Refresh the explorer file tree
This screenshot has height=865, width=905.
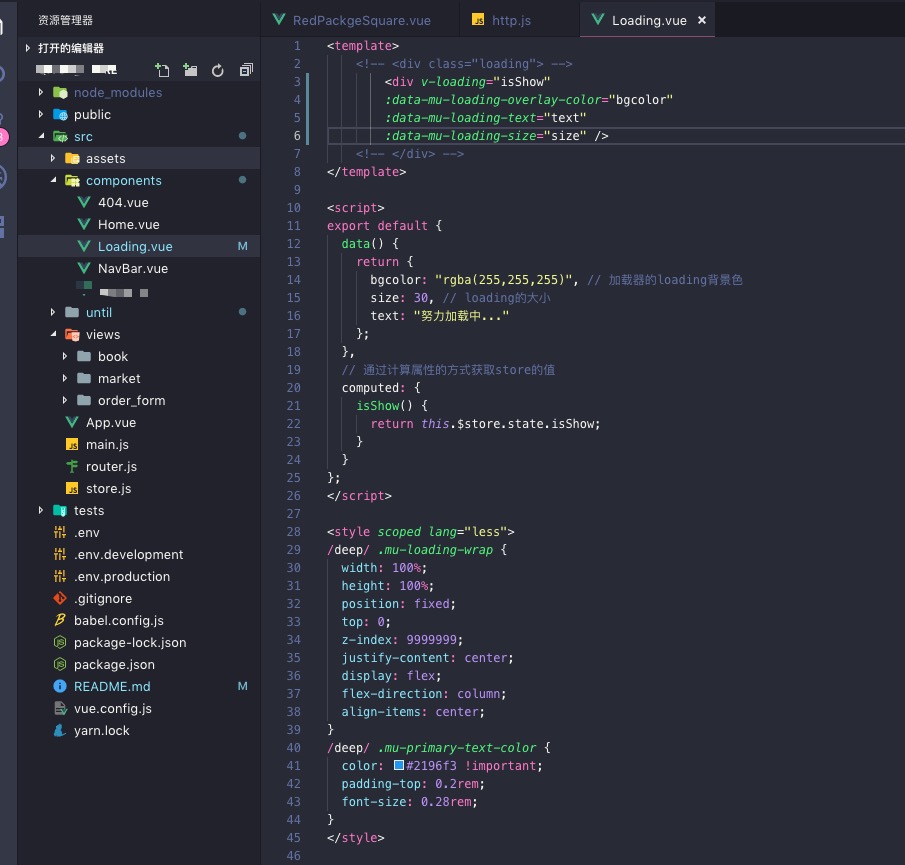point(218,70)
